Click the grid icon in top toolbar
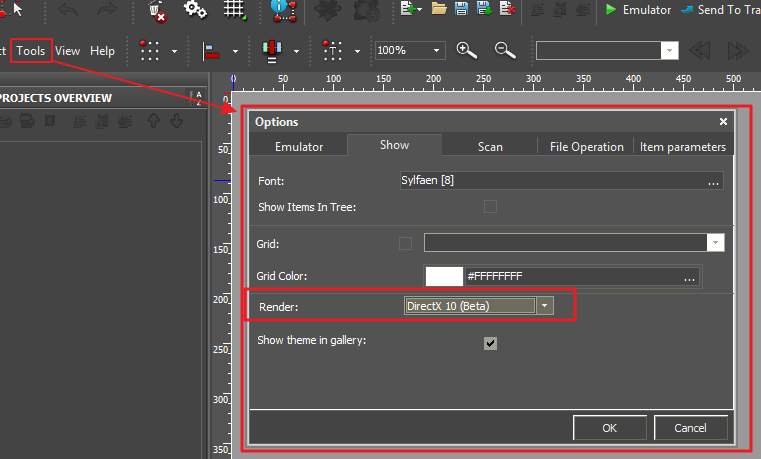Screen dimensions: 761x459 pos(235,10)
